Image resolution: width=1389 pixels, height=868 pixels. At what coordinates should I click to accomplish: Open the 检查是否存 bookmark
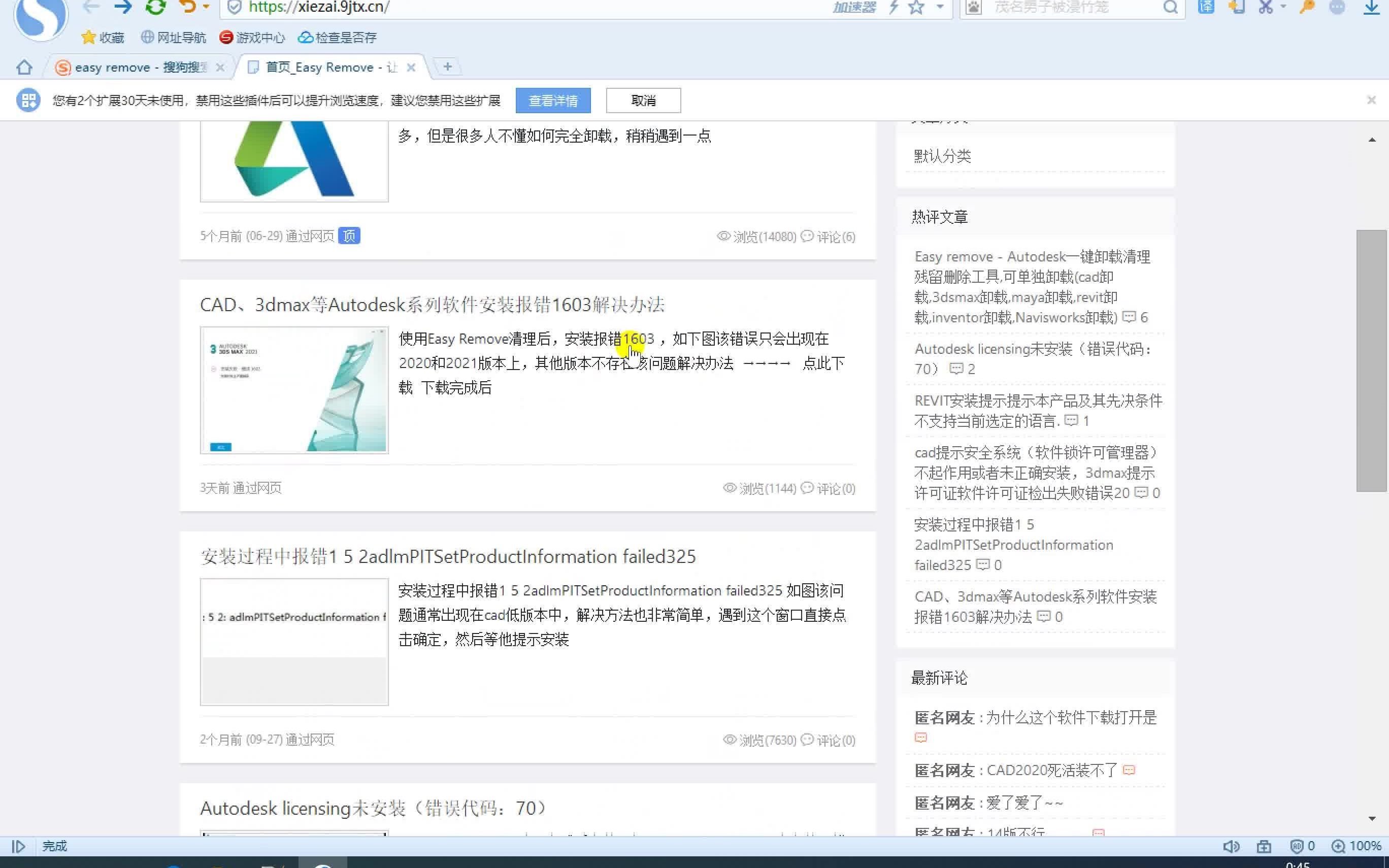click(338, 38)
